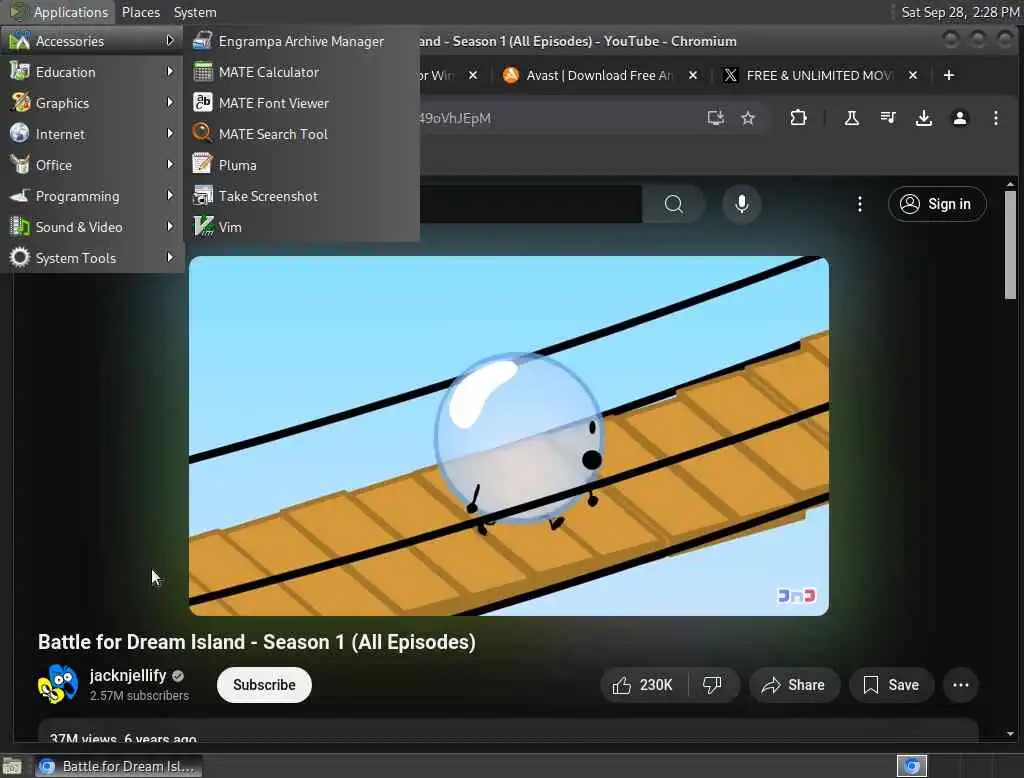
Task: Open the System menu
Action: point(195,12)
